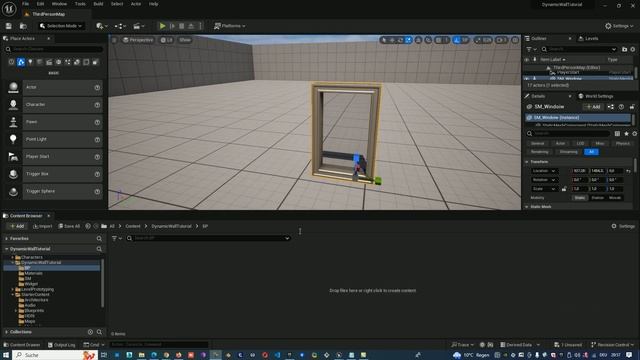
Task: Switch to the World Settings tab
Action: (x=596, y=96)
